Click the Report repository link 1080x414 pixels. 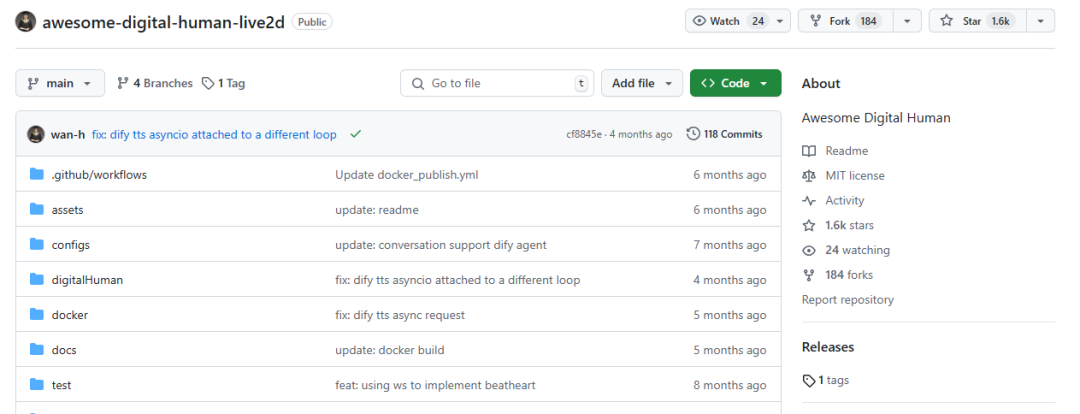(x=848, y=300)
